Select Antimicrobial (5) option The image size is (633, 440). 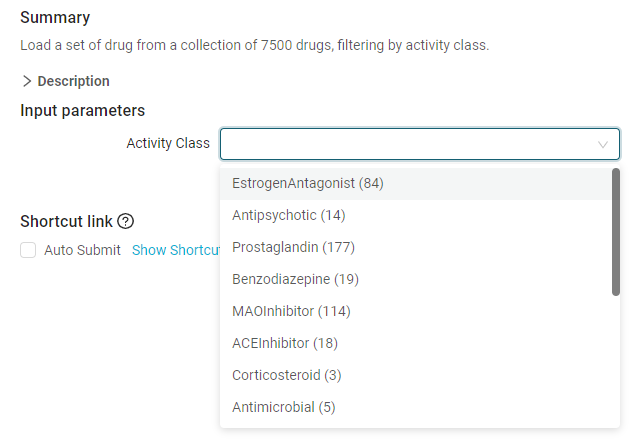click(416, 407)
